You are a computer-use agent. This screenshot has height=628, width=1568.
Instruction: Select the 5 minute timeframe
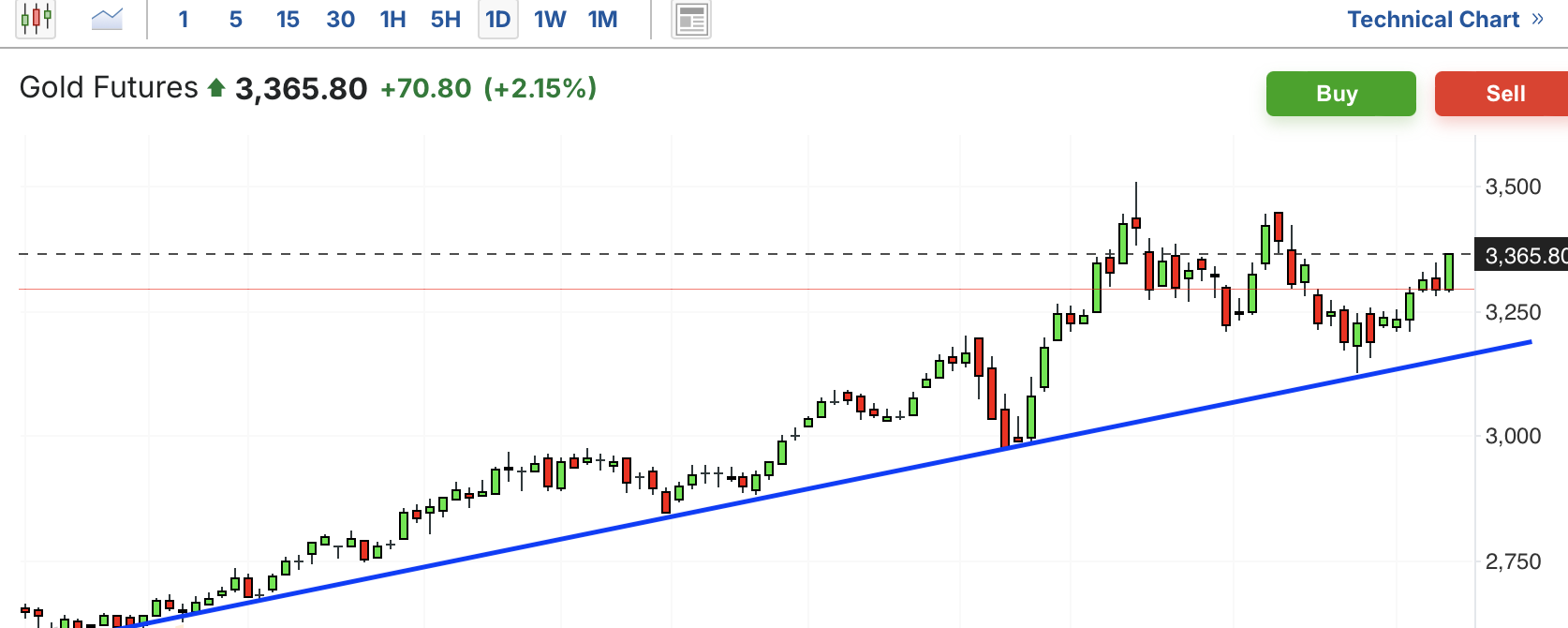point(235,19)
